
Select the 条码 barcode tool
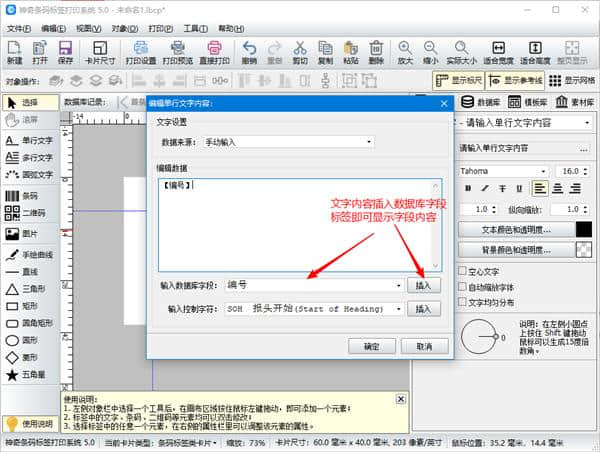click(x=27, y=196)
